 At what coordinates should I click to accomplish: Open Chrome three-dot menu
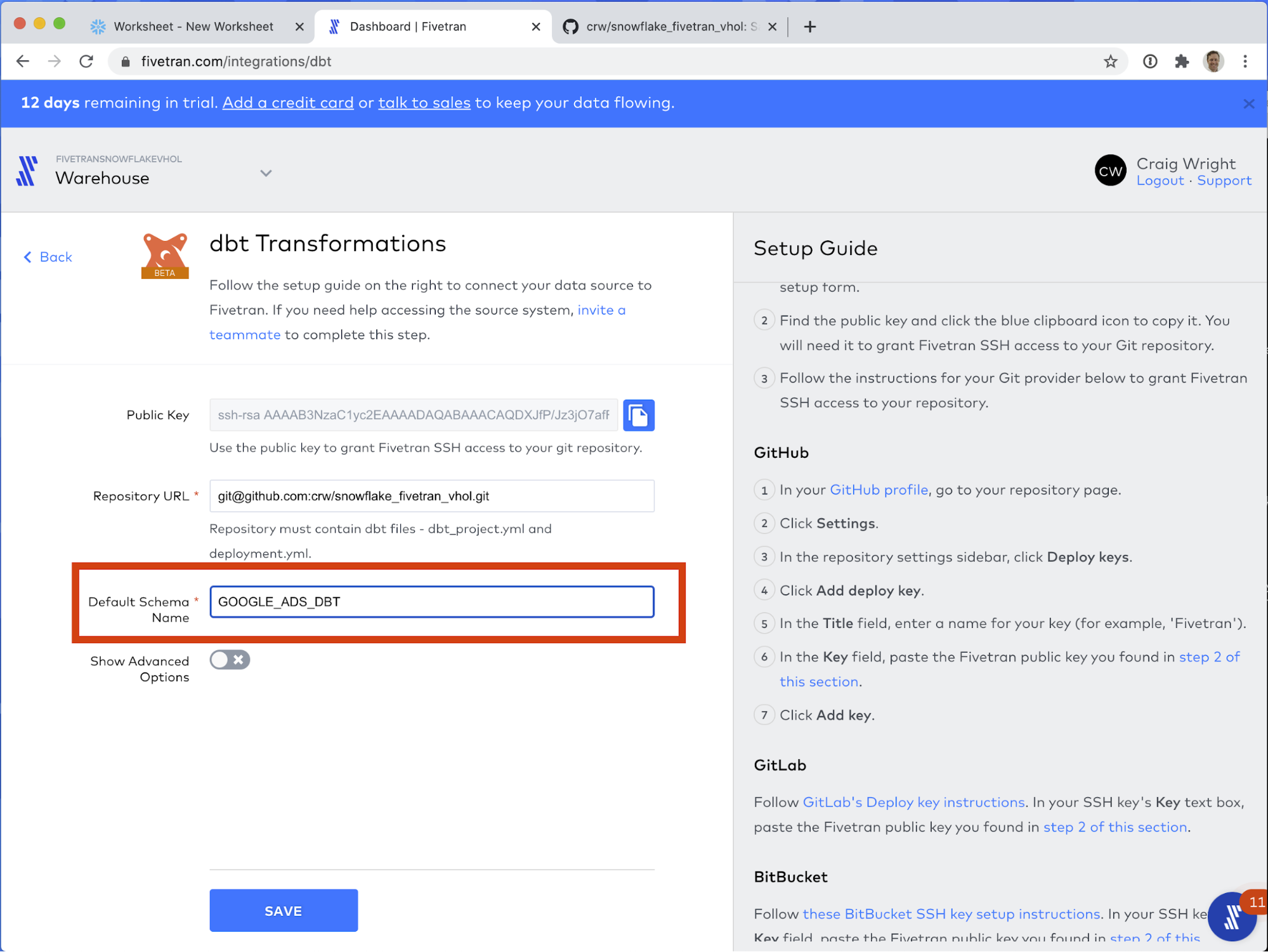pos(1245,62)
